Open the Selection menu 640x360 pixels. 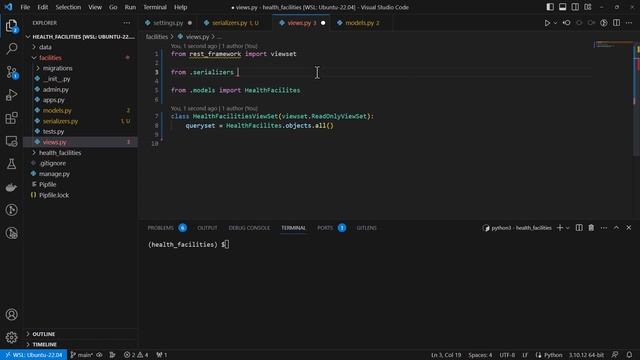(68, 7)
